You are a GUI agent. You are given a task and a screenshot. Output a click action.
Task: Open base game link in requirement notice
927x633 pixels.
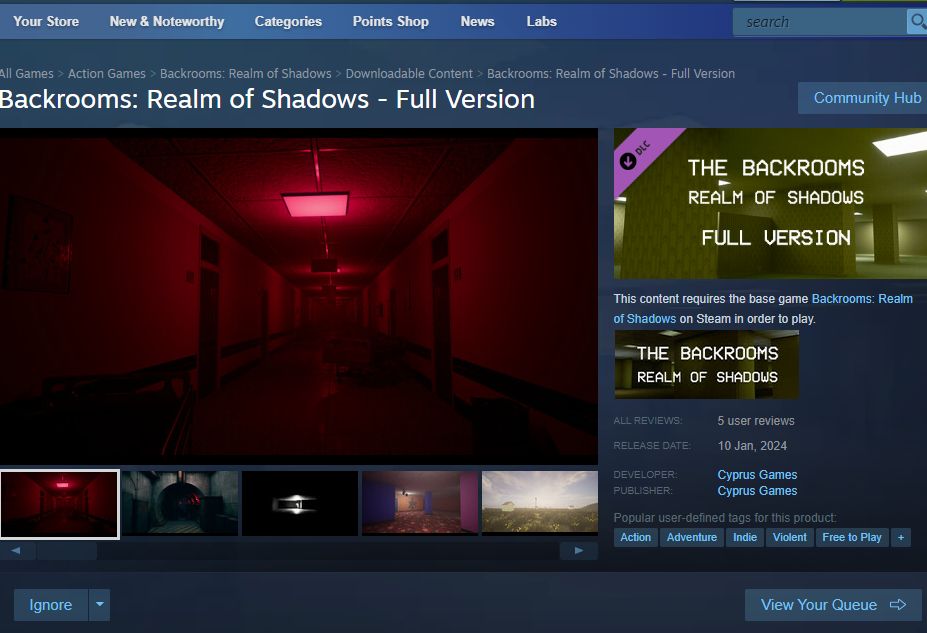(862, 298)
